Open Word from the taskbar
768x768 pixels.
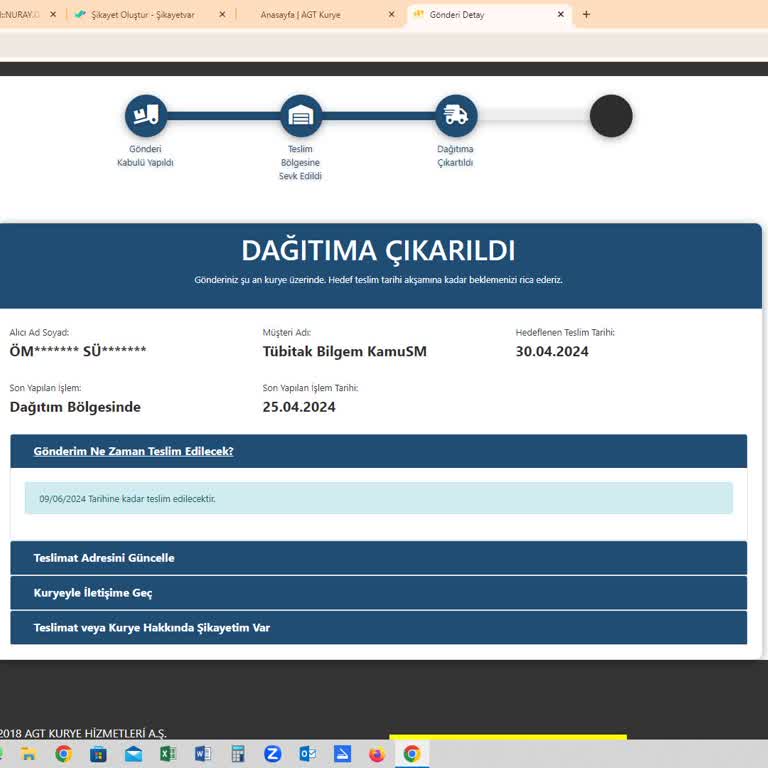(x=203, y=754)
